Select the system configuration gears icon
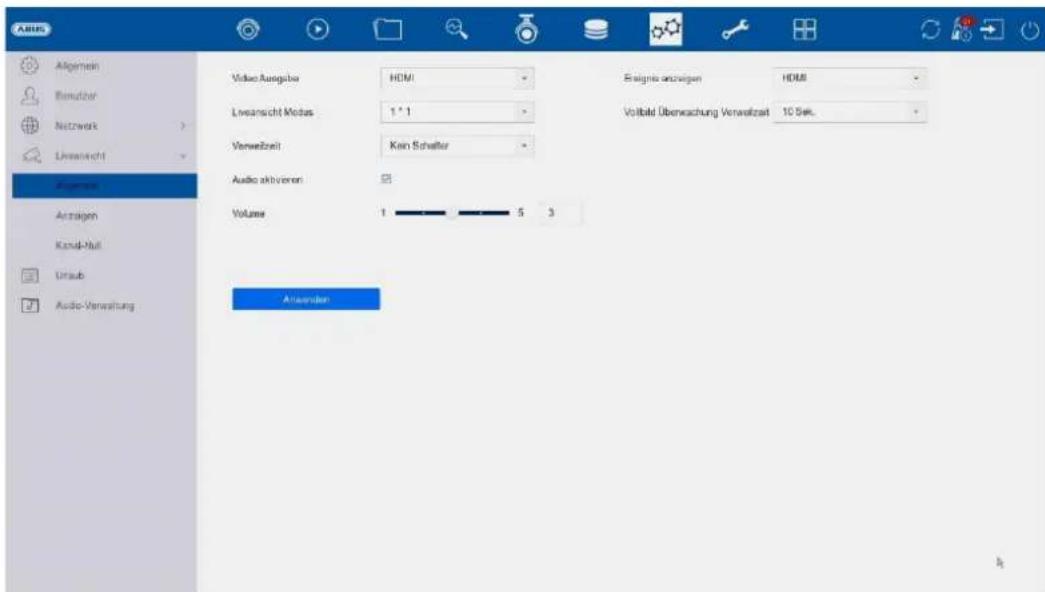Viewport: 1045px width, 592px height. (666, 29)
